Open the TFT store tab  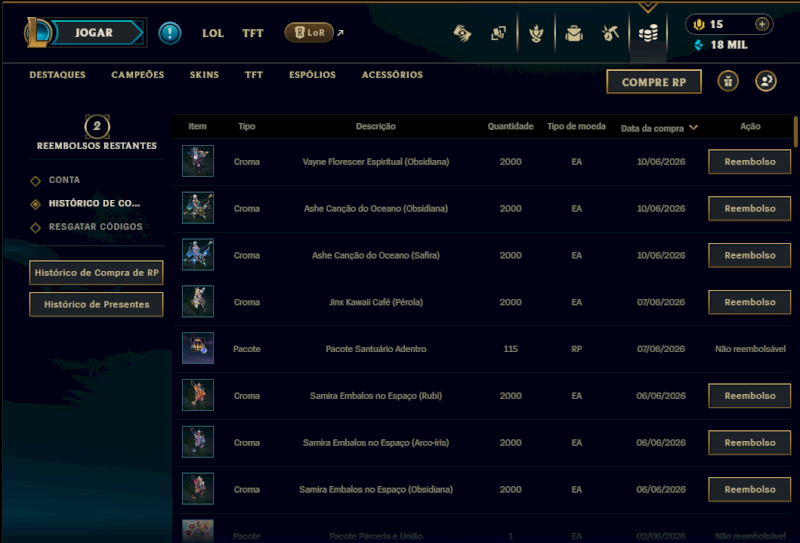[x=254, y=75]
